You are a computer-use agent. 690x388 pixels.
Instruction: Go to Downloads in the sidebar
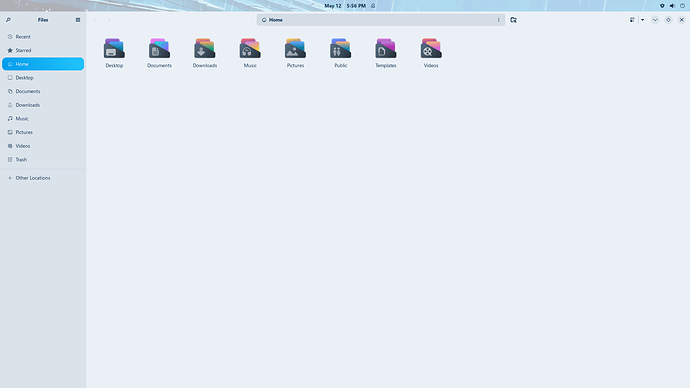click(43, 105)
